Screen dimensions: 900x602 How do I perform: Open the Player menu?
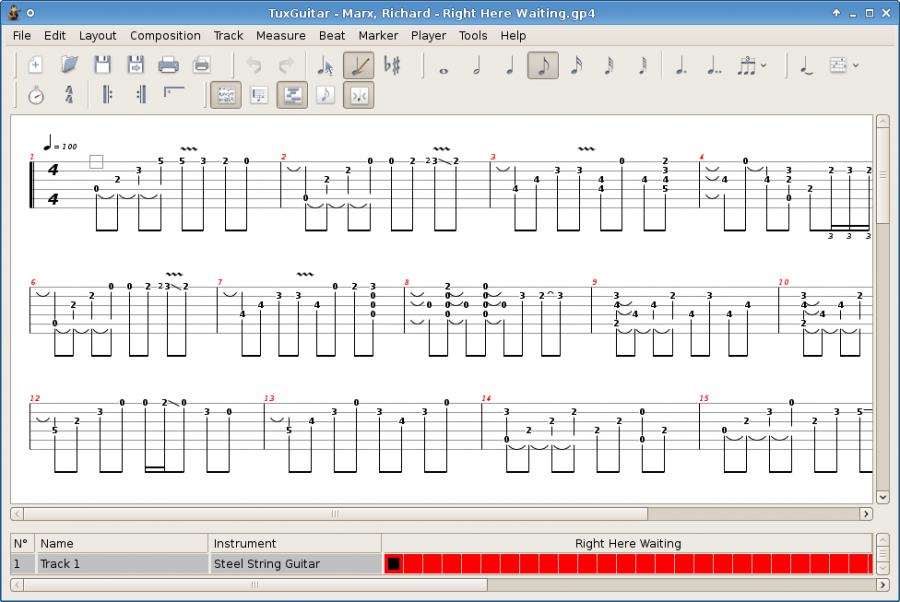428,36
